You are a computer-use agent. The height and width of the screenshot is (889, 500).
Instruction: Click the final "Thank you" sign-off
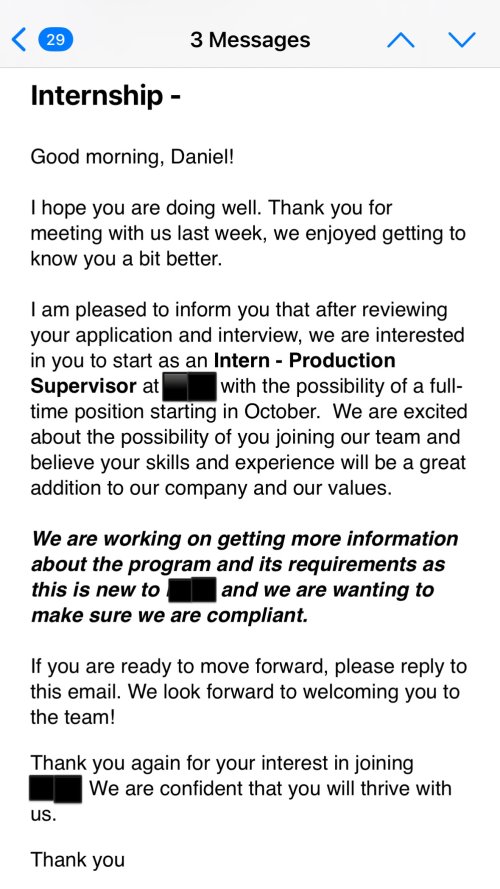tap(77, 860)
